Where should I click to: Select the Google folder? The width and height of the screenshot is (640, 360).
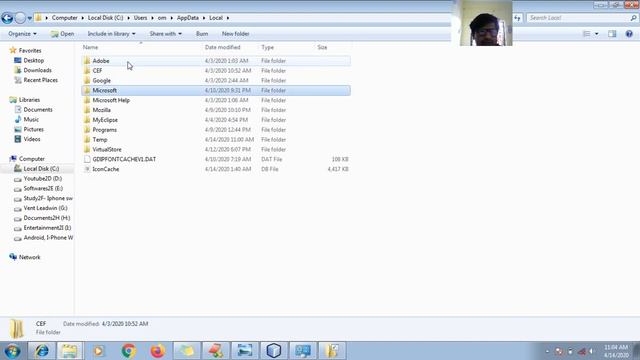click(x=216, y=80)
